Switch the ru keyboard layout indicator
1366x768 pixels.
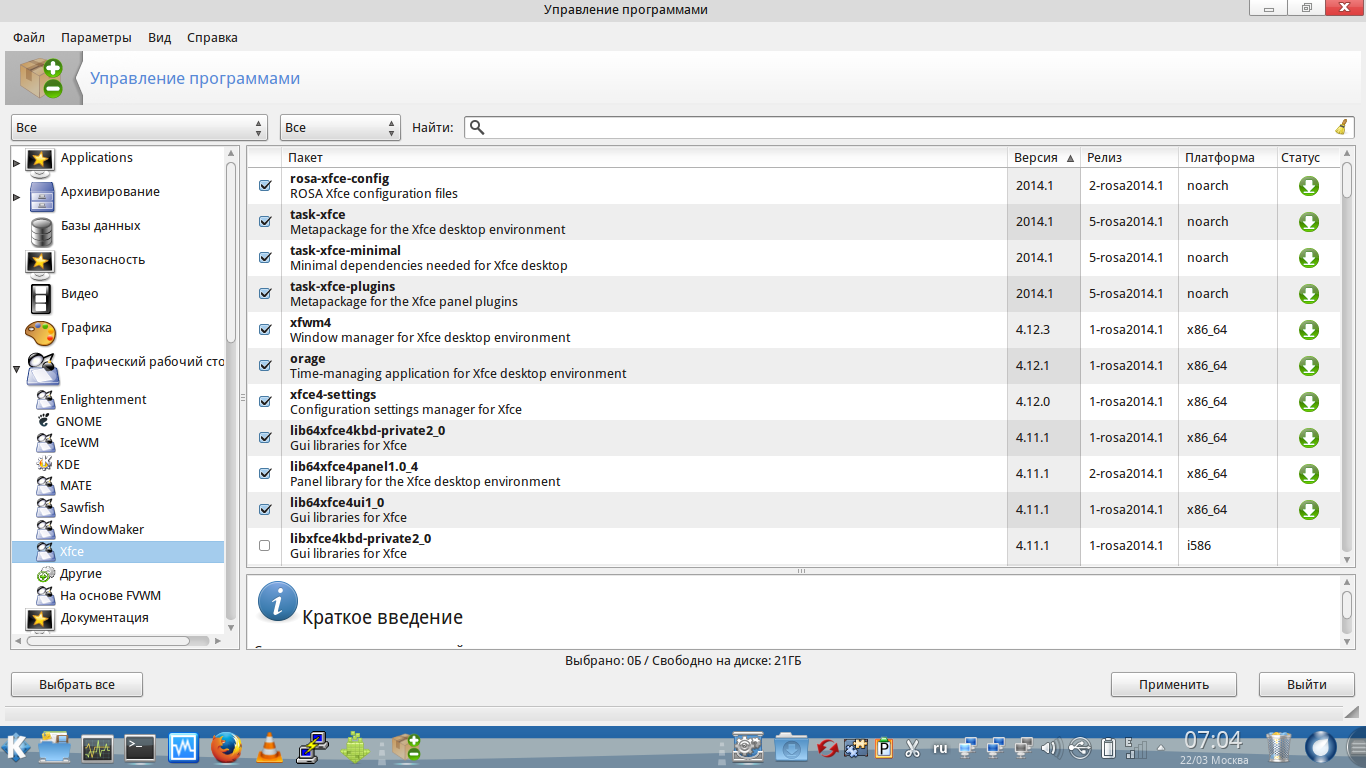tap(940, 747)
